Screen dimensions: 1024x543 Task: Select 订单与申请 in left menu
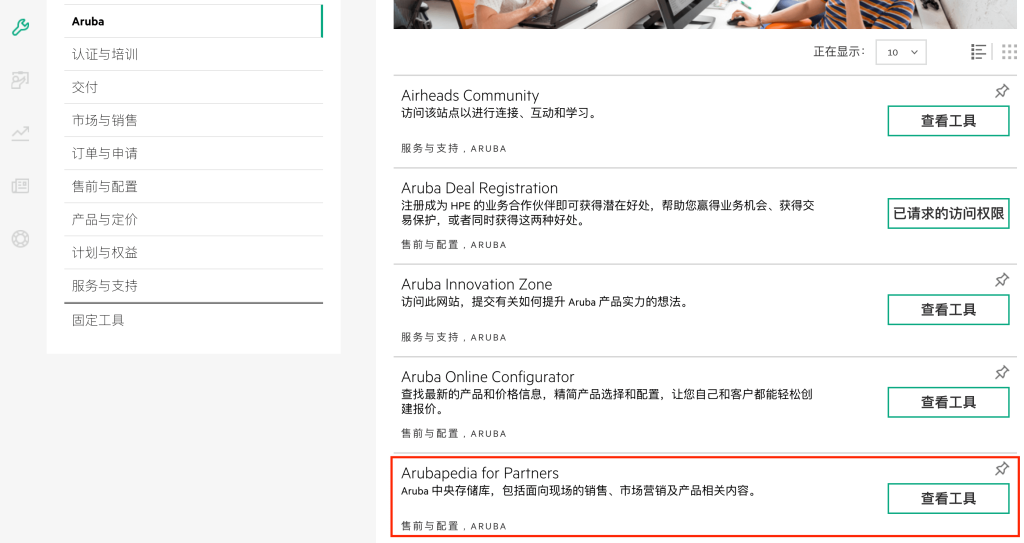click(x=193, y=154)
